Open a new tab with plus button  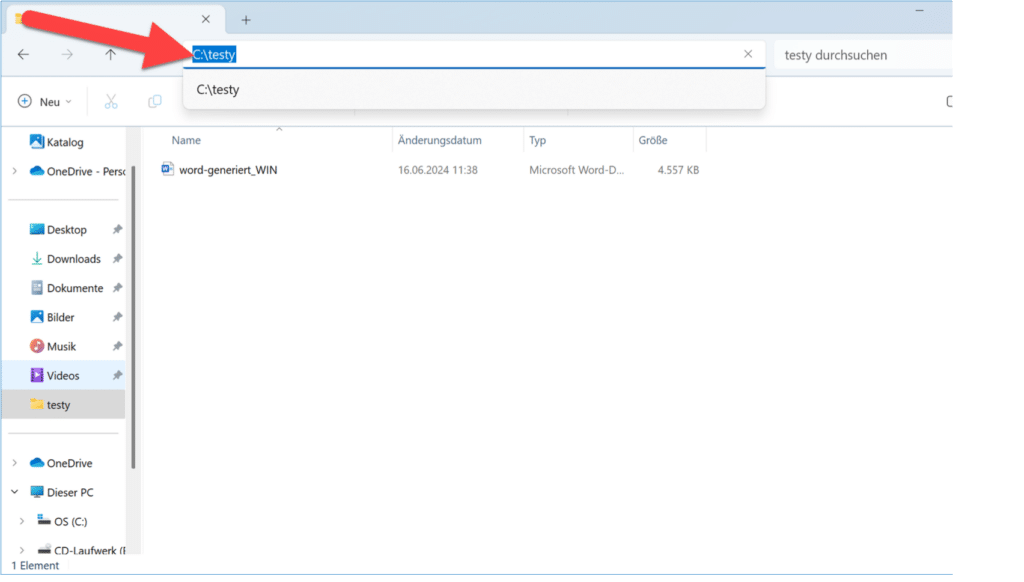(246, 20)
